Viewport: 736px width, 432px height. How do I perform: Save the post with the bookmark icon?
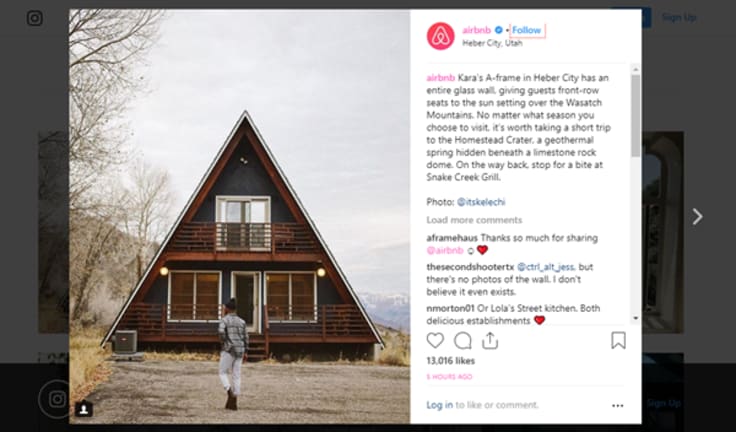pyautogui.click(x=618, y=340)
